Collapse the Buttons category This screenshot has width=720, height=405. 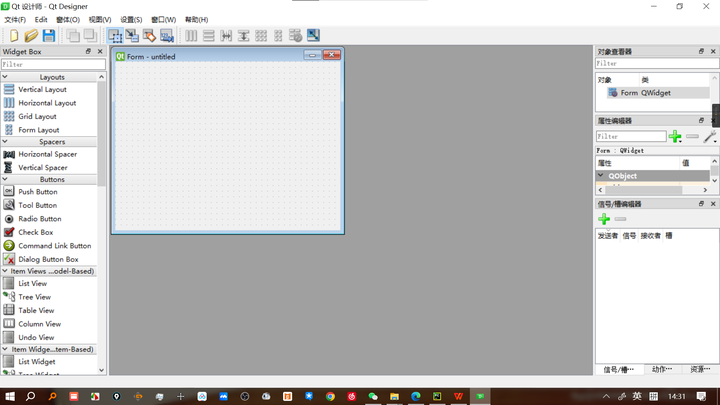5,179
